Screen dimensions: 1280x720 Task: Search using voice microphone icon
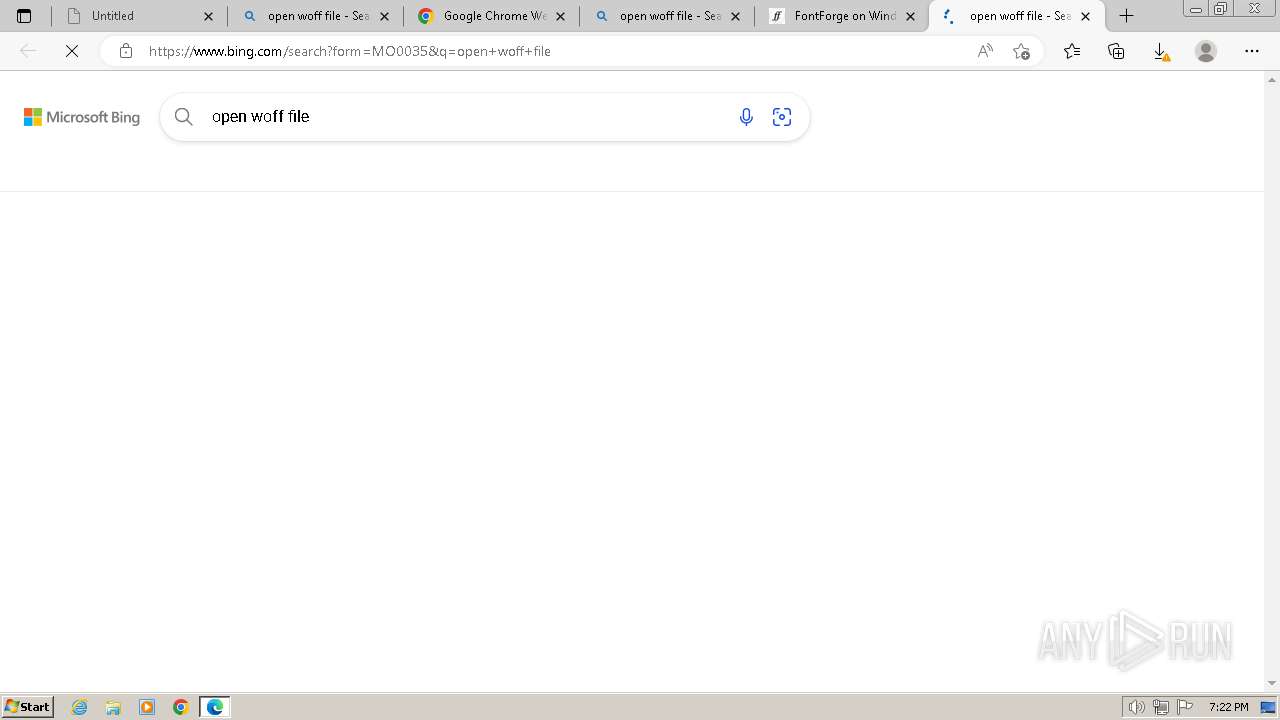click(x=746, y=117)
